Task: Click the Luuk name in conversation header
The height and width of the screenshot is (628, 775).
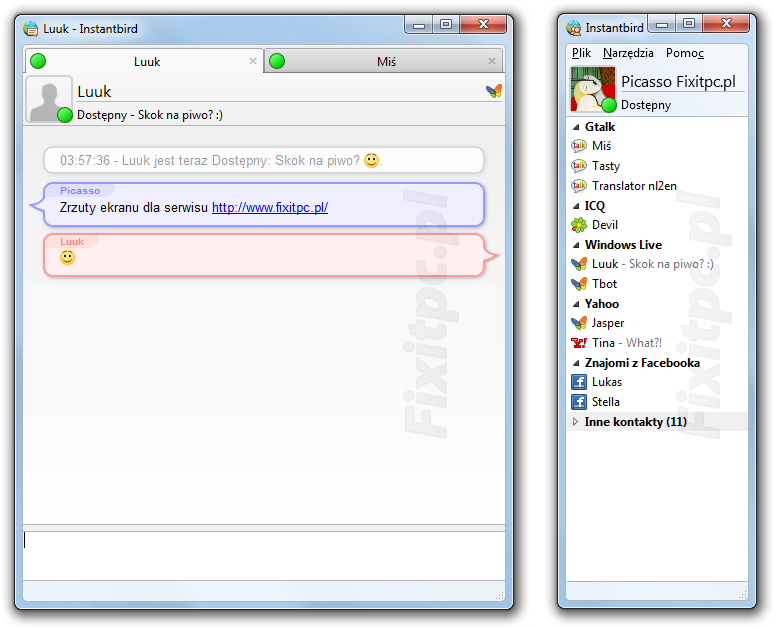Action: pos(94,91)
